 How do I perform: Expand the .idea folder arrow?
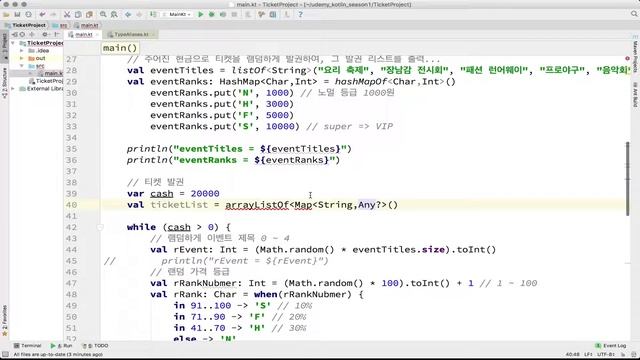tap(22, 51)
